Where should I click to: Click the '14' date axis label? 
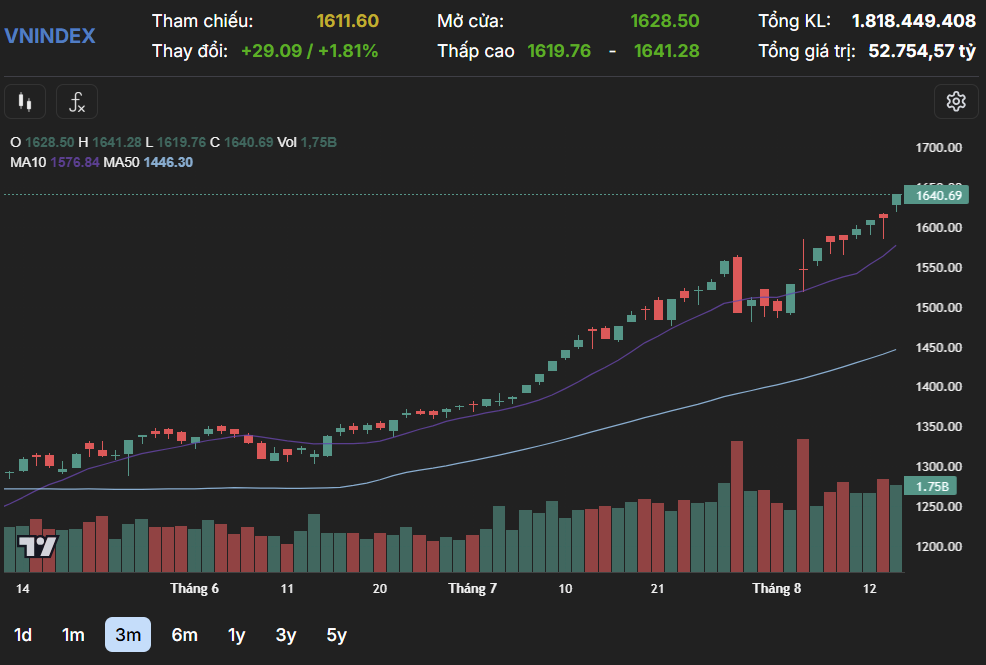coord(23,589)
